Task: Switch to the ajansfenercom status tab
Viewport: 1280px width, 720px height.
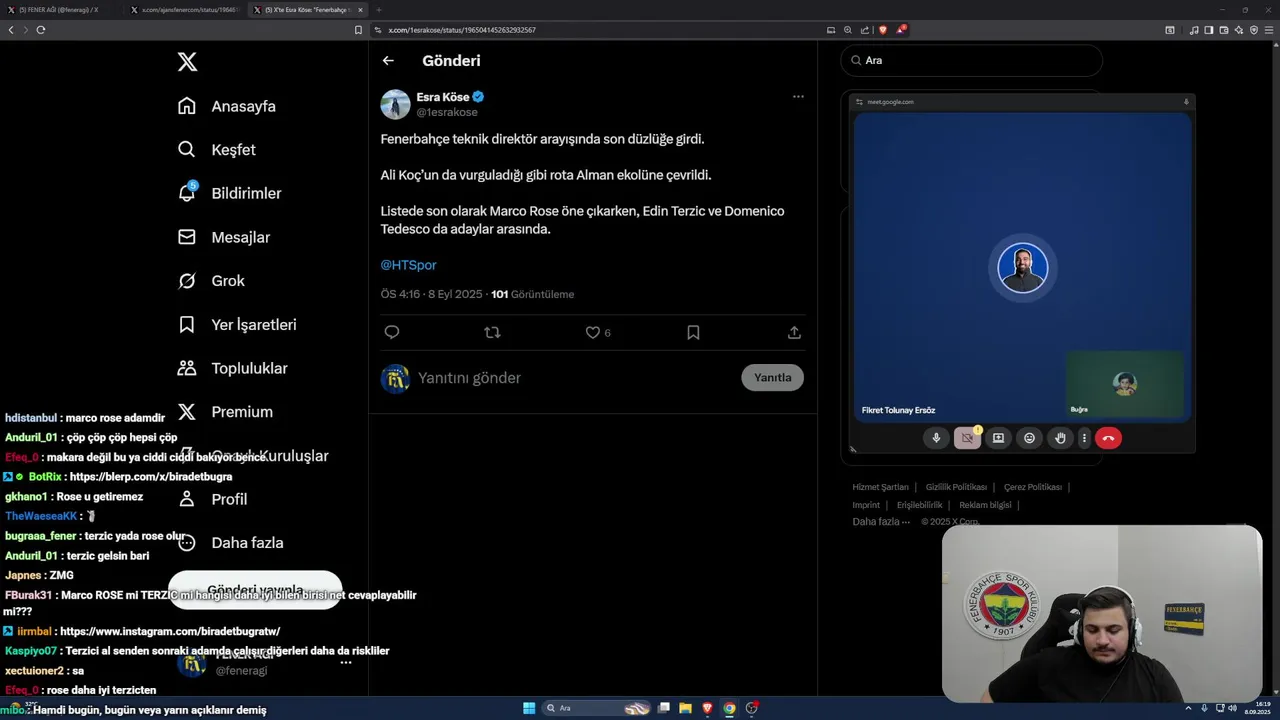Action: (x=185, y=10)
